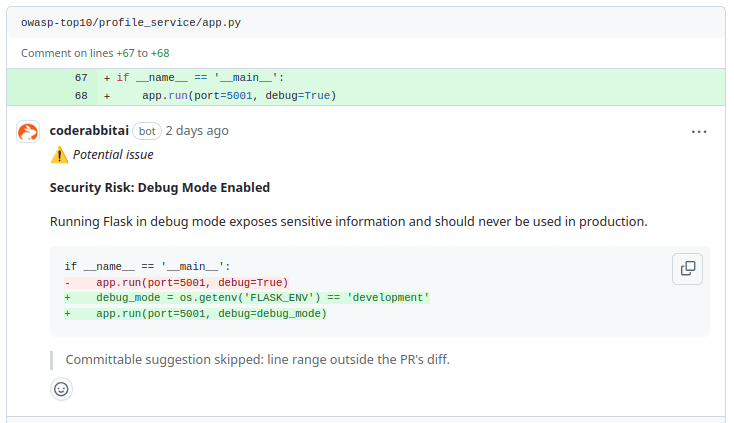The height and width of the screenshot is (423, 734).
Task: Click the Security Risk: Debug Mode Enabled heading
Action: tap(159, 187)
